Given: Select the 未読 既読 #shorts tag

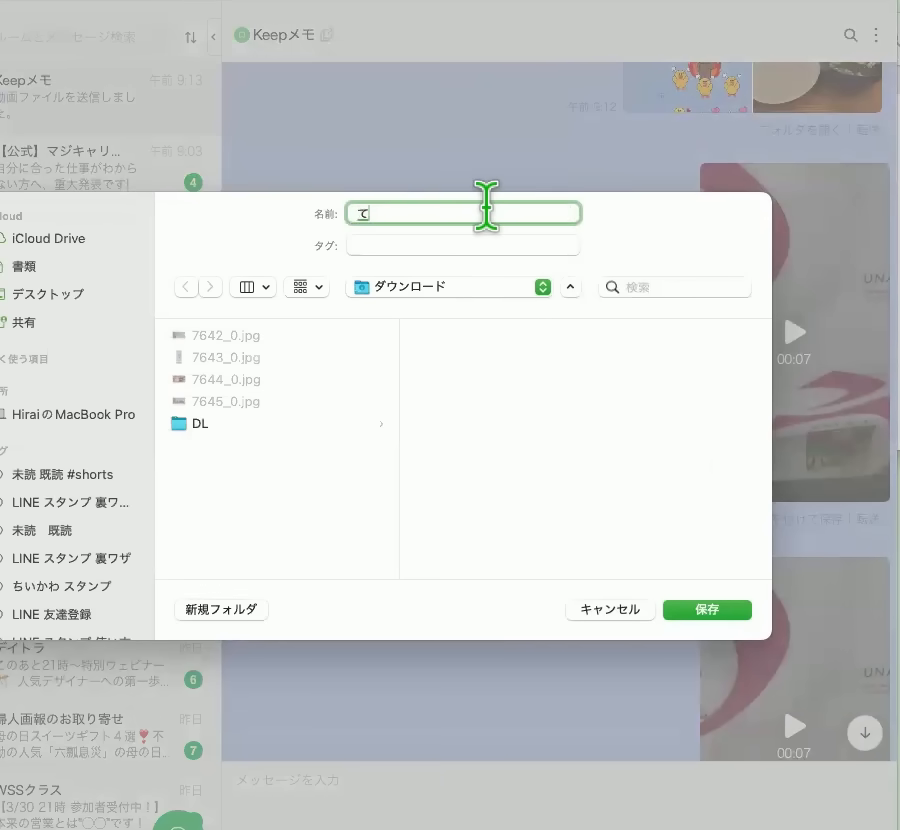Looking at the screenshot, I should [63, 475].
